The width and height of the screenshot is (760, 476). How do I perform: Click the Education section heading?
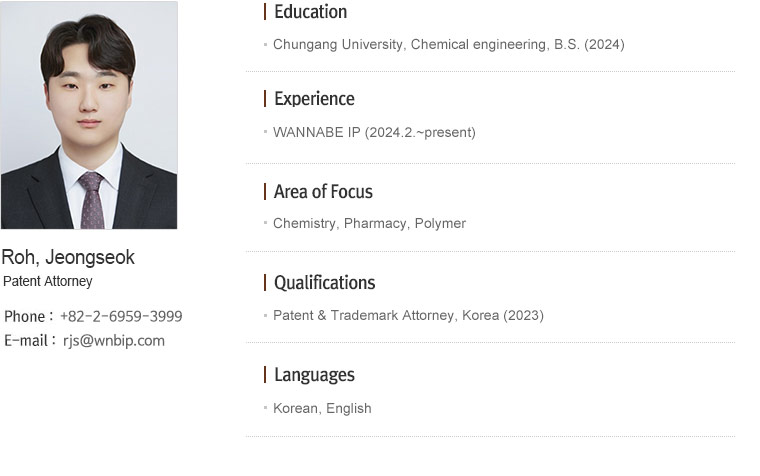[311, 12]
